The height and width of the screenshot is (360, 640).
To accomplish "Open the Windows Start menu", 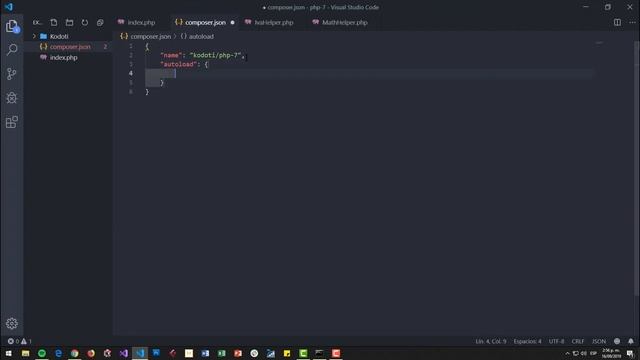I will 9,353.
